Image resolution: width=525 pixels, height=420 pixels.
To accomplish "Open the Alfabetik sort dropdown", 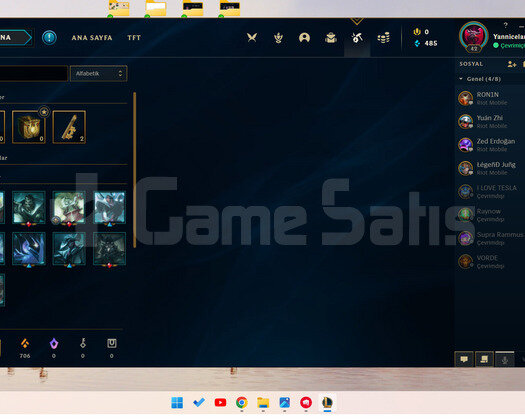I will click(98, 73).
